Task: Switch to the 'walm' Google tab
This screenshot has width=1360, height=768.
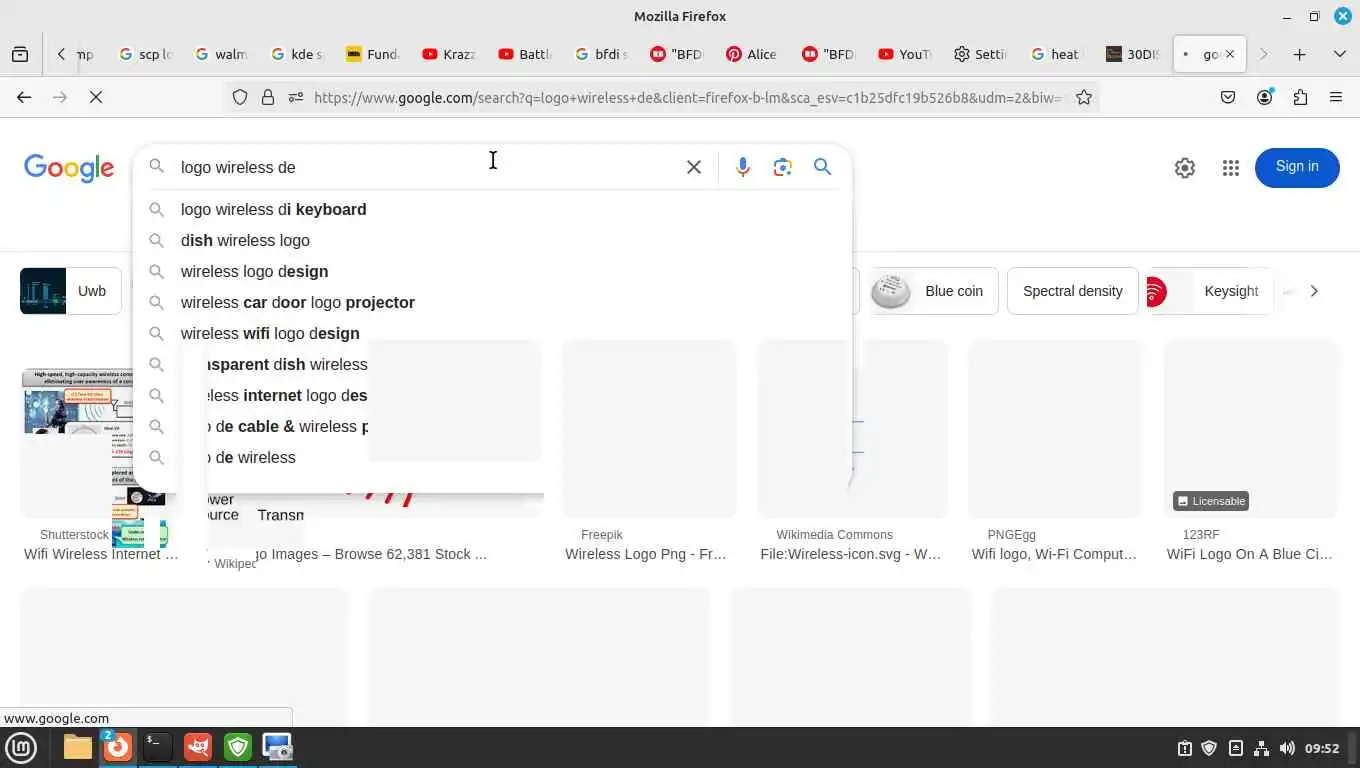Action: point(221,55)
